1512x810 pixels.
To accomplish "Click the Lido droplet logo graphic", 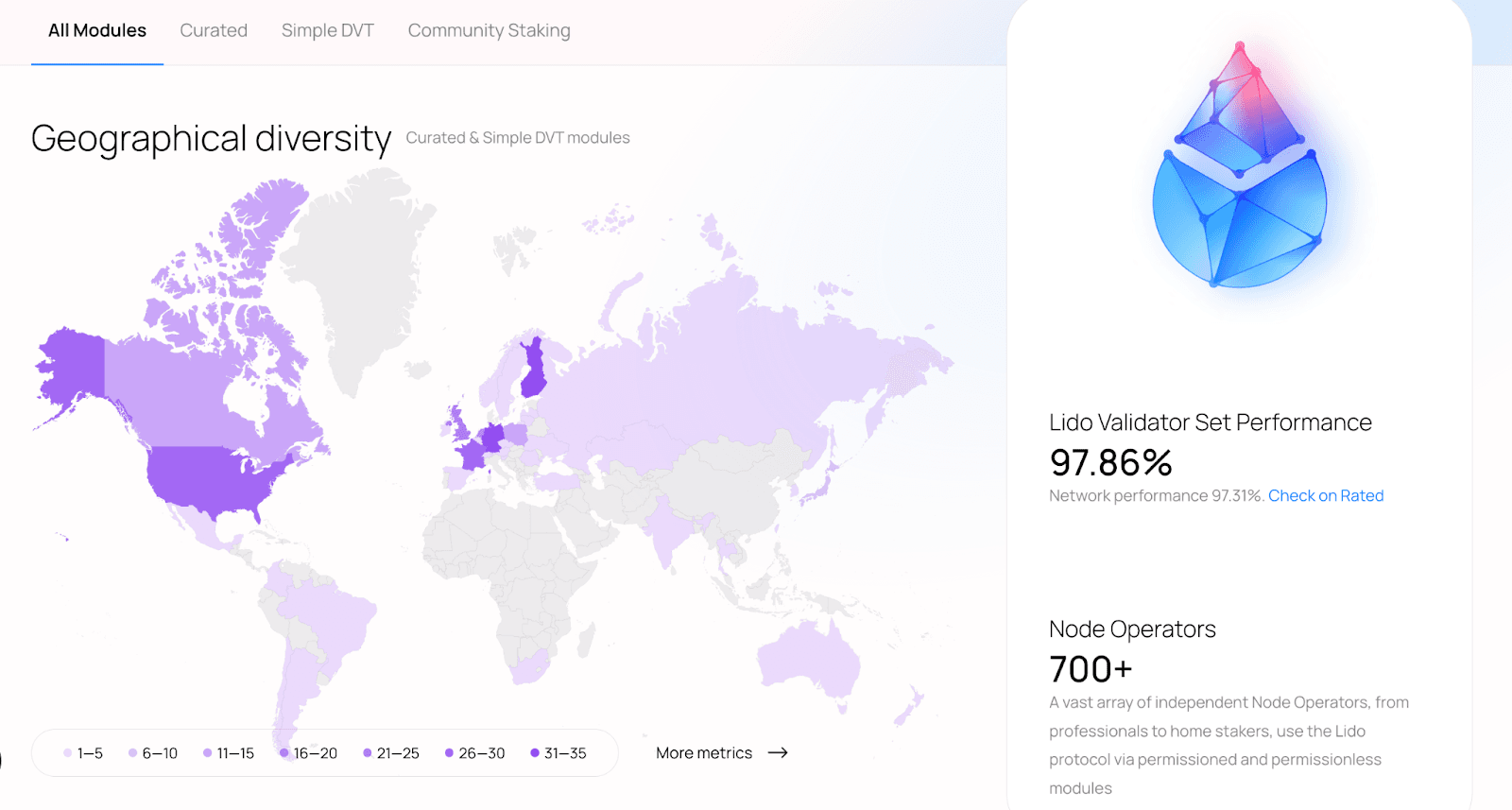I will [1239, 165].
